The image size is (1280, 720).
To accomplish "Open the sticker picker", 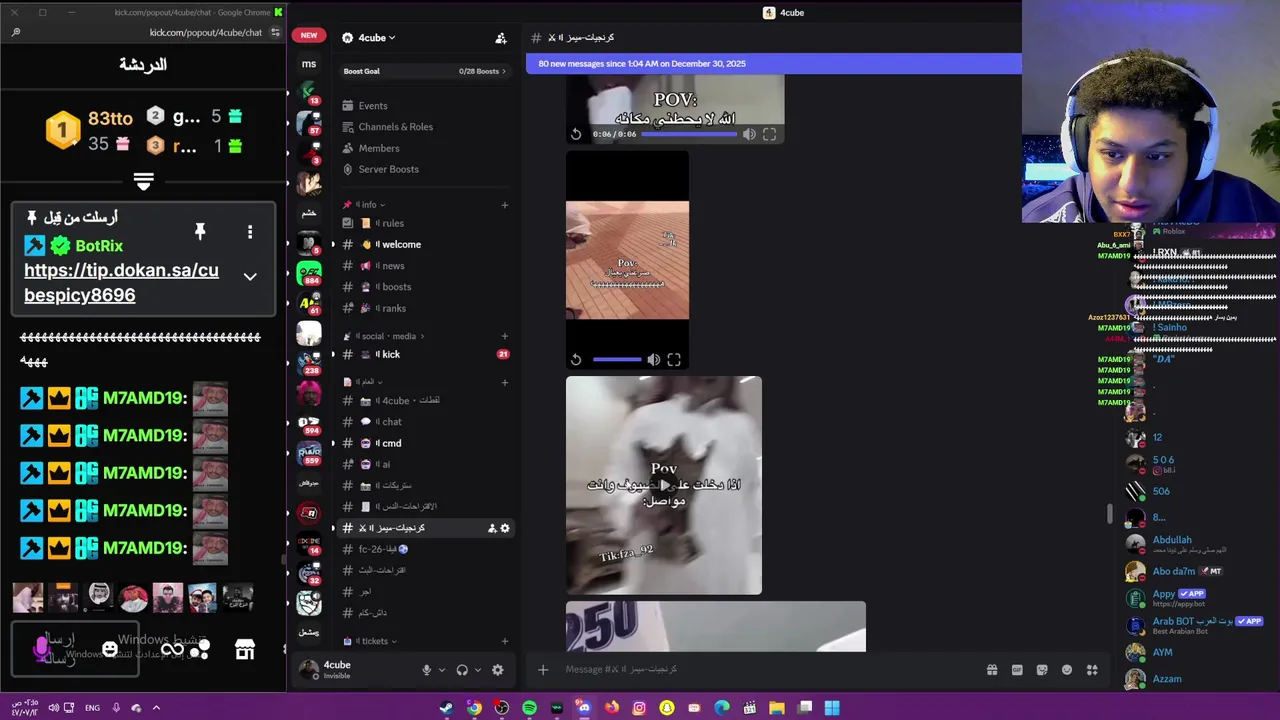I will 1042,670.
